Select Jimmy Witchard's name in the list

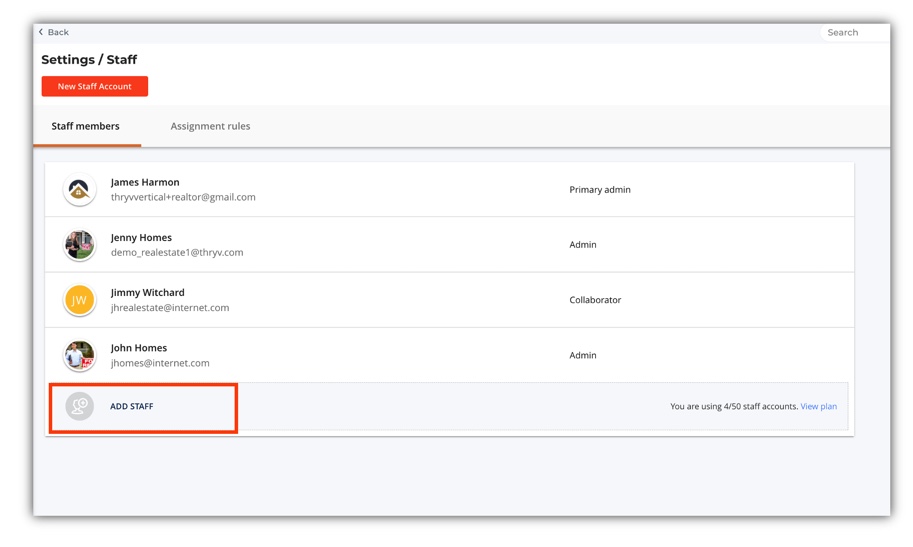147,292
